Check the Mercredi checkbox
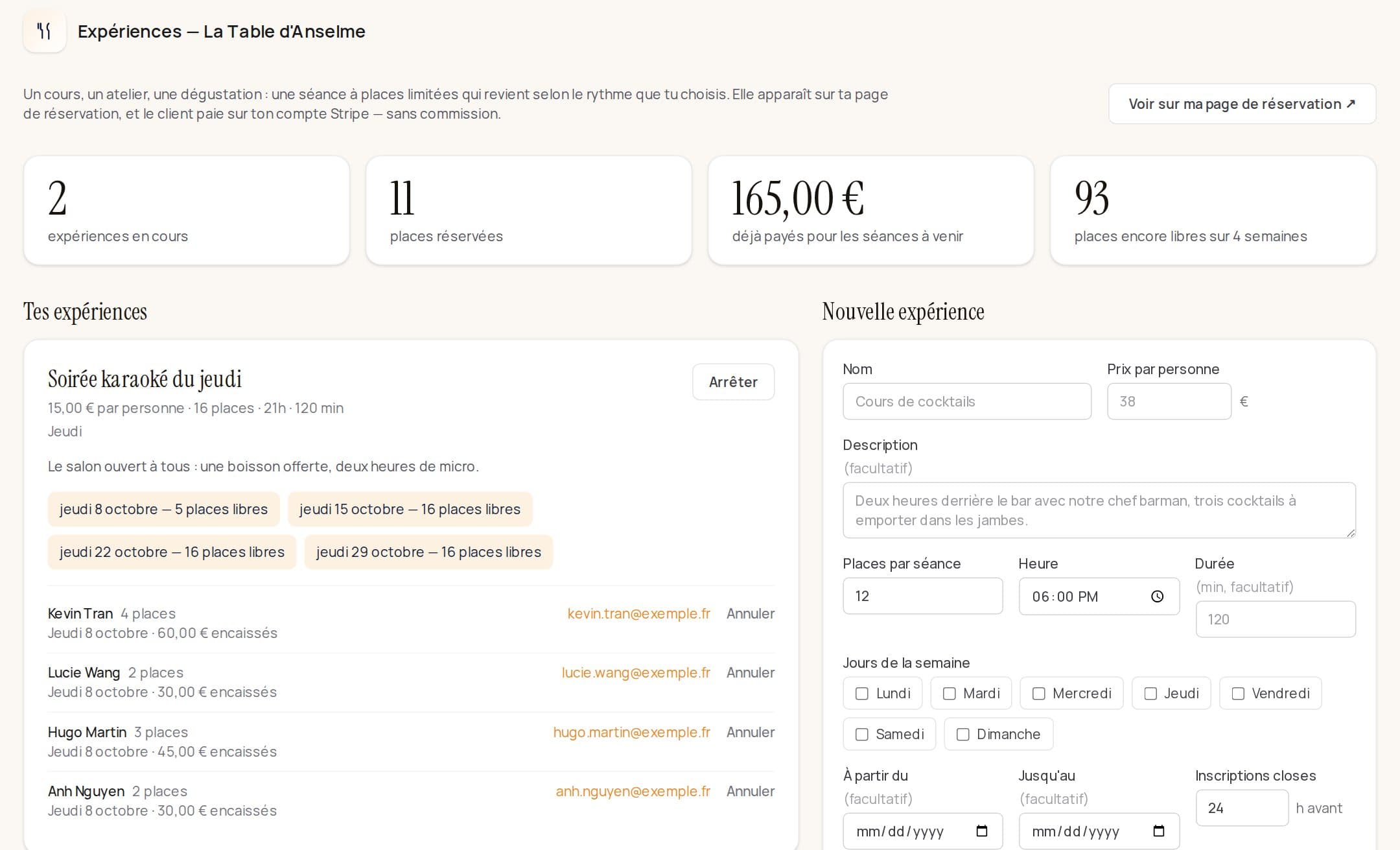This screenshot has width=1400, height=850. coord(1038,694)
